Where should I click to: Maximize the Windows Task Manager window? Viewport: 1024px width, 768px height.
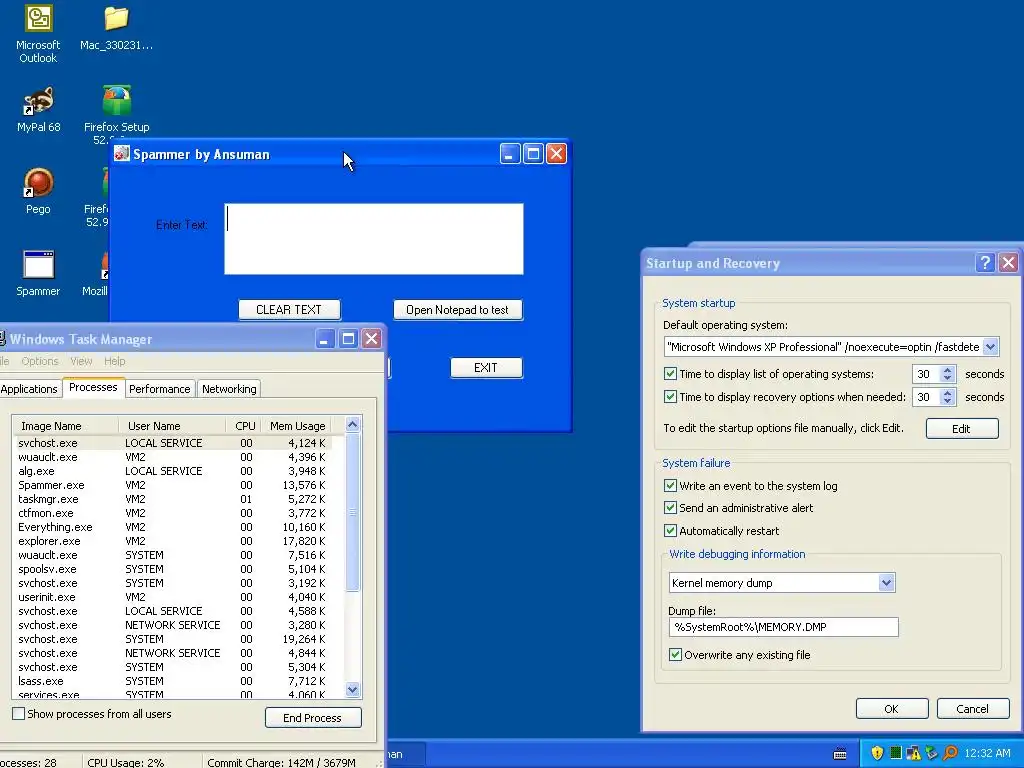[x=348, y=338]
